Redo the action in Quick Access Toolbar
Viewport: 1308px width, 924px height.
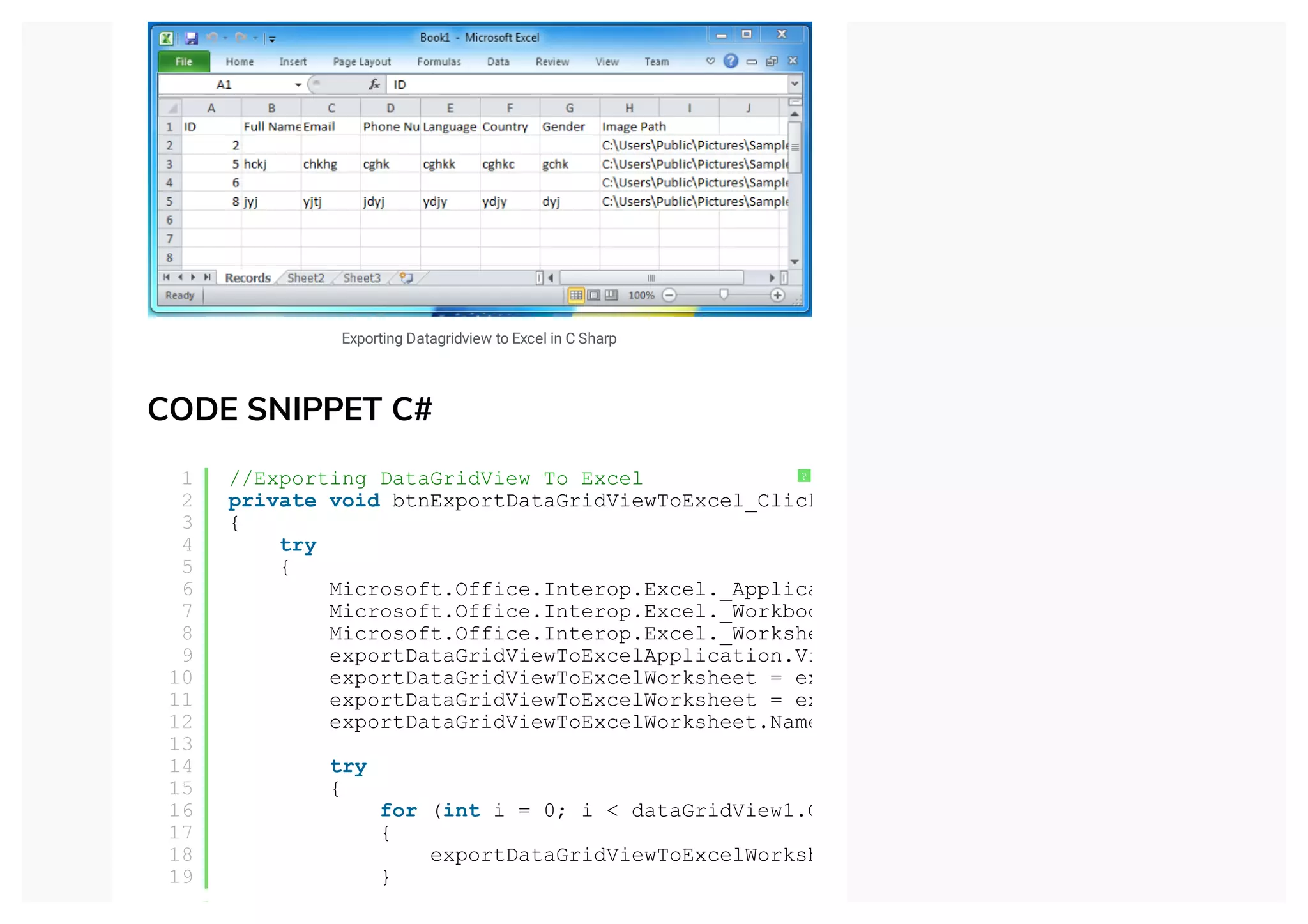click(241, 38)
